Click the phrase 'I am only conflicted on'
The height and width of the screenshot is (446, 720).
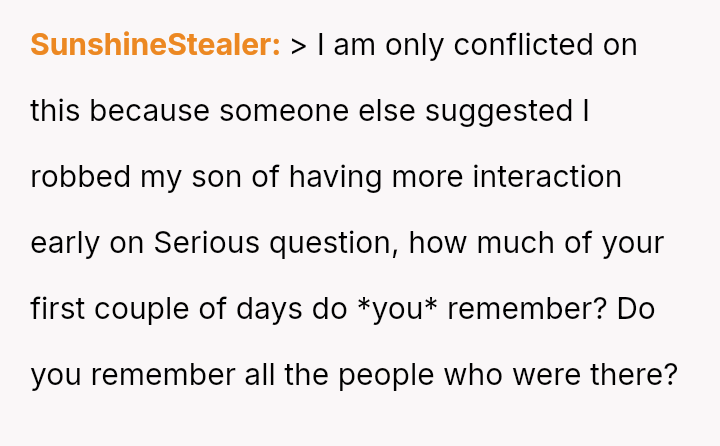click(x=477, y=45)
